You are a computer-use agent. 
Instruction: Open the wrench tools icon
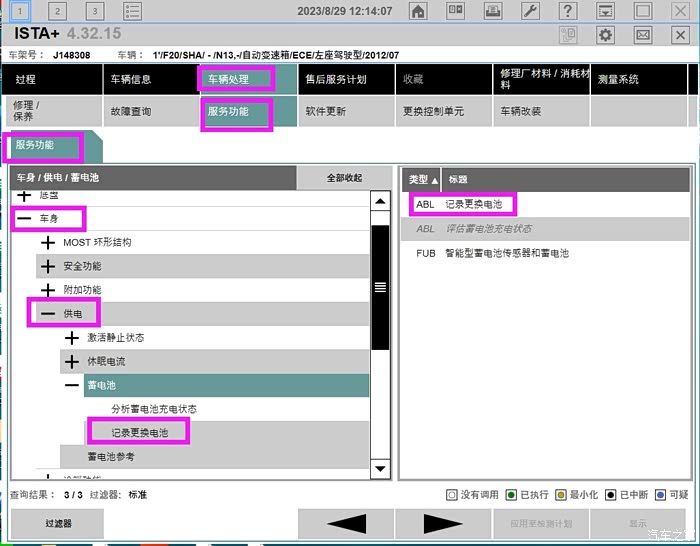tap(531, 11)
